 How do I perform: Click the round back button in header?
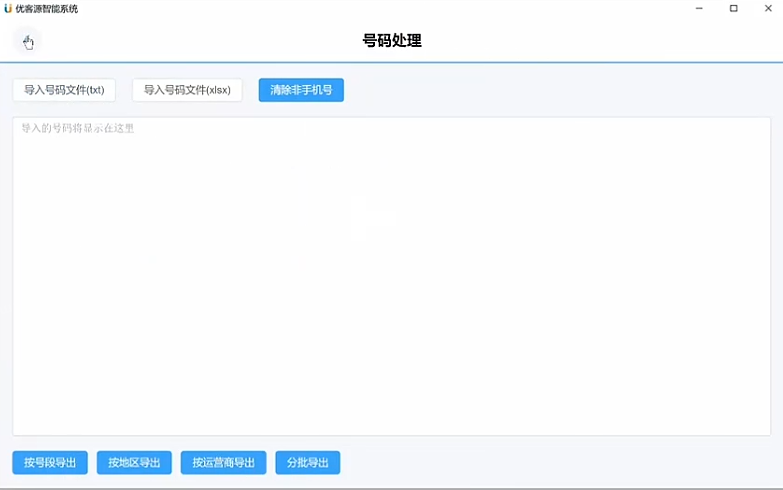27,42
